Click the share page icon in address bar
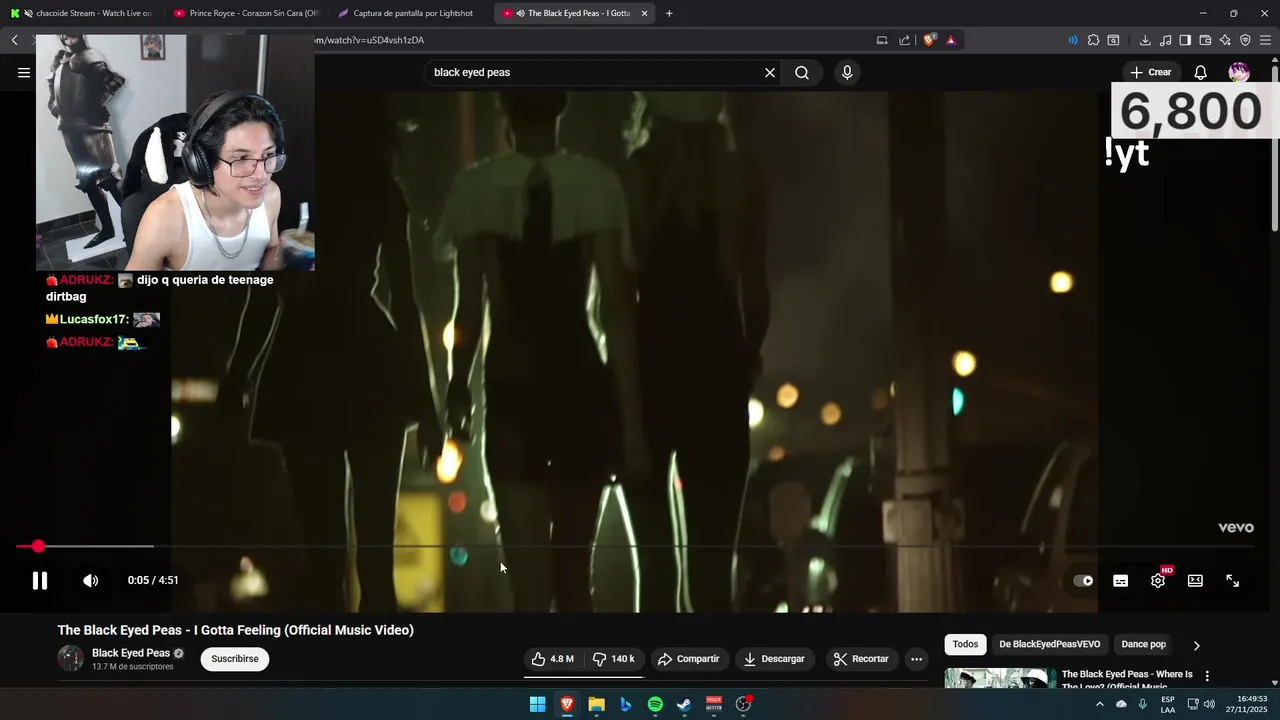Image resolution: width=1280 pixels, height=720 pixels. [905, 40]
